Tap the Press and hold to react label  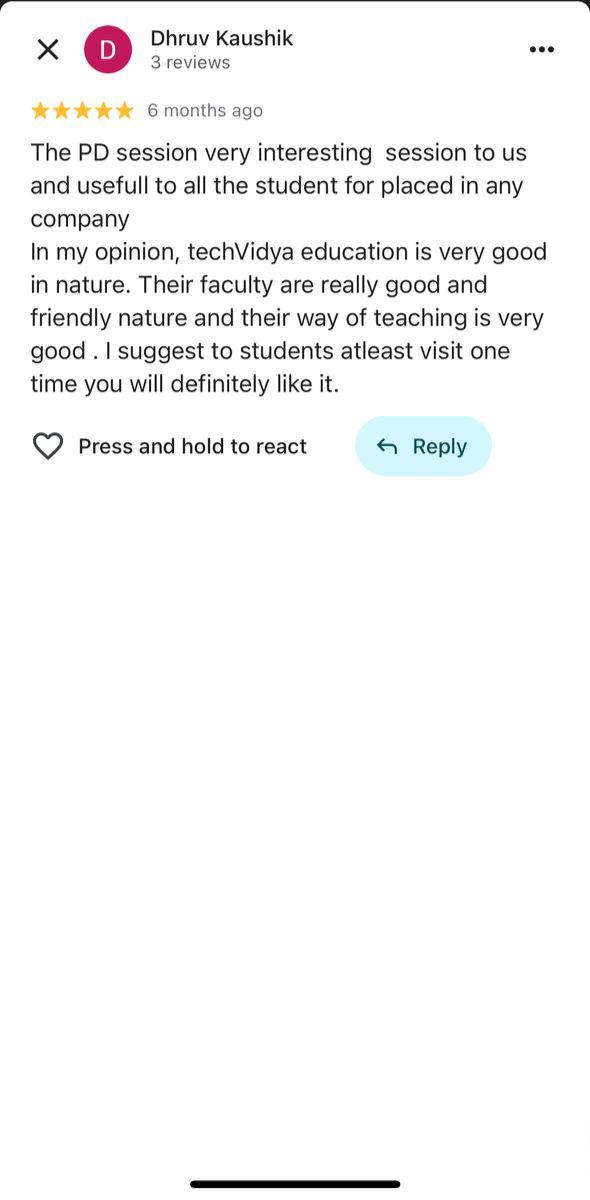click(192, 446)
